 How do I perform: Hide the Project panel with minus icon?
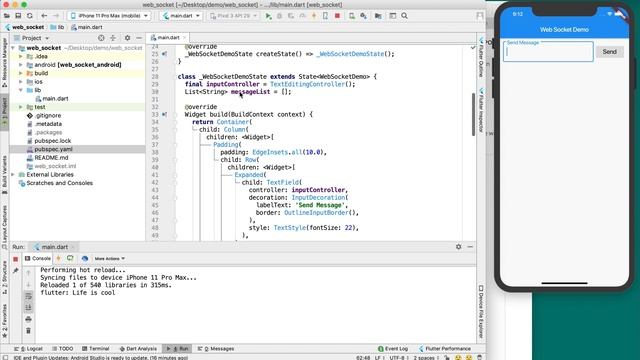pyautogui.click(x=139, y=38)
